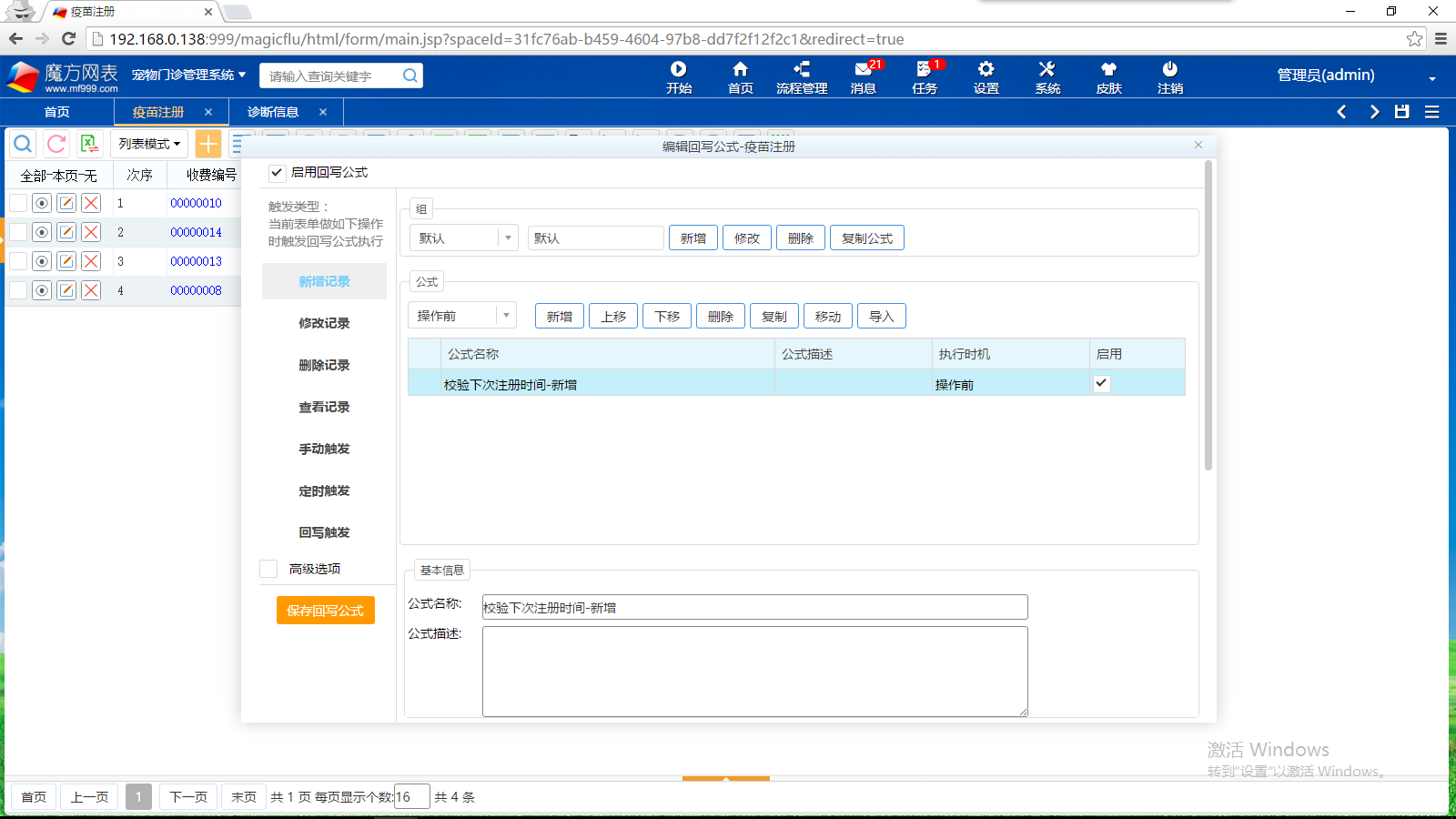Open the 默认 group dropdown

coord(464,238)
